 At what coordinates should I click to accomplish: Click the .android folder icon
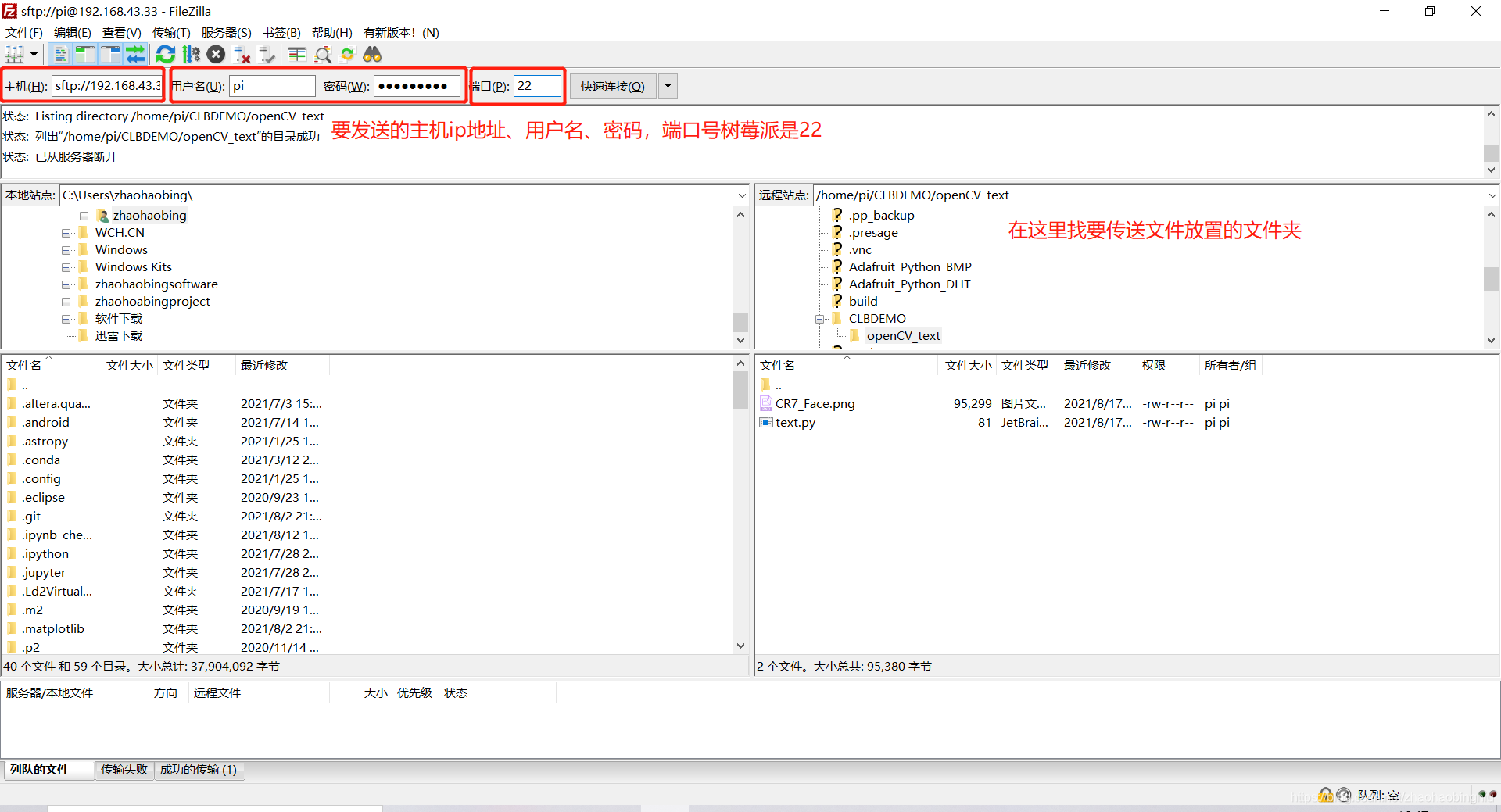13,422
